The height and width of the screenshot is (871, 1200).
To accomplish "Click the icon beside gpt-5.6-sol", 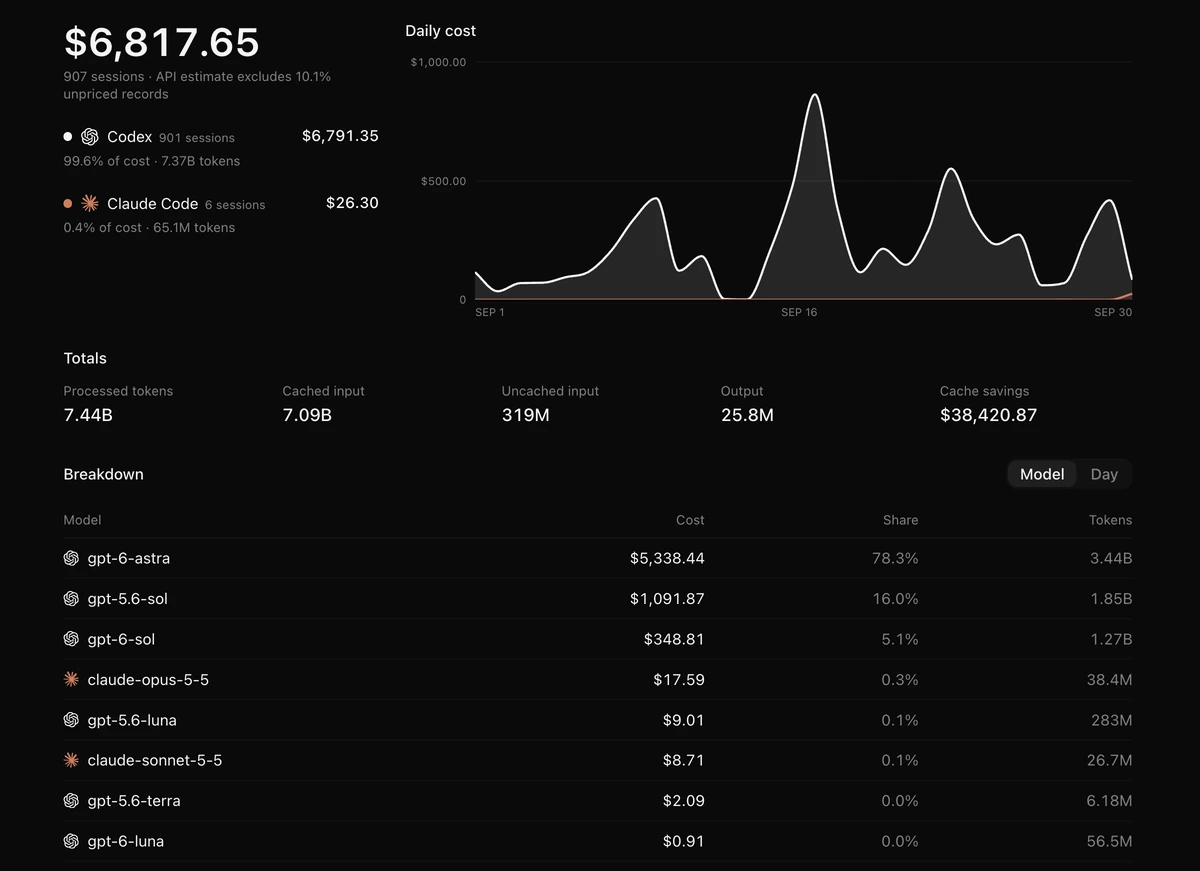I will [71, 599].
